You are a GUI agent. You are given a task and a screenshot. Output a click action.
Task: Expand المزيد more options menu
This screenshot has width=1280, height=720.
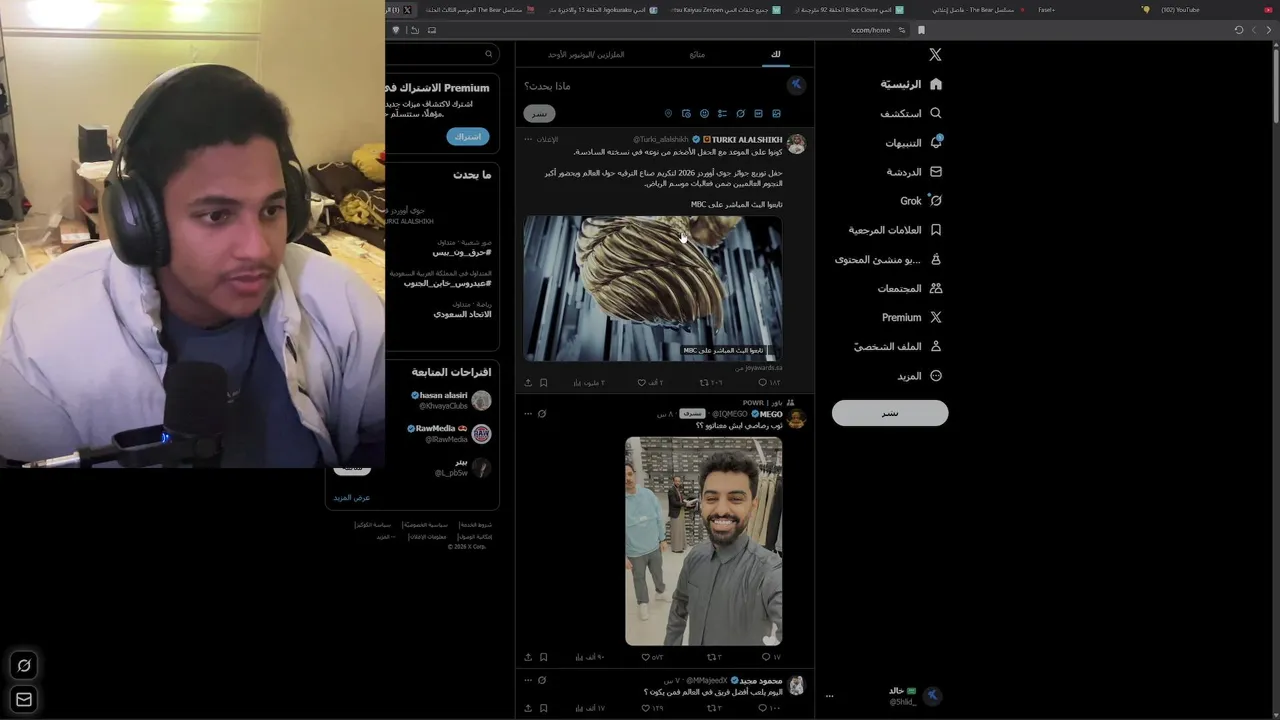click(919, 376)
